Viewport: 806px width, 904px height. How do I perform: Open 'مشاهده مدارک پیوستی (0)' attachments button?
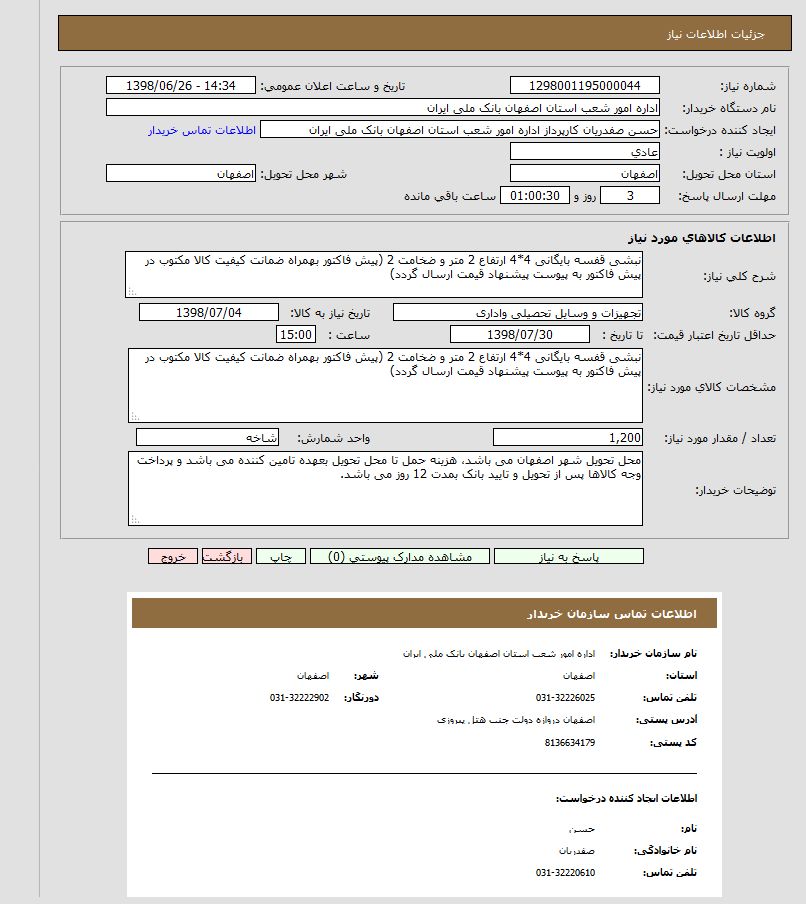pos(400,557)
